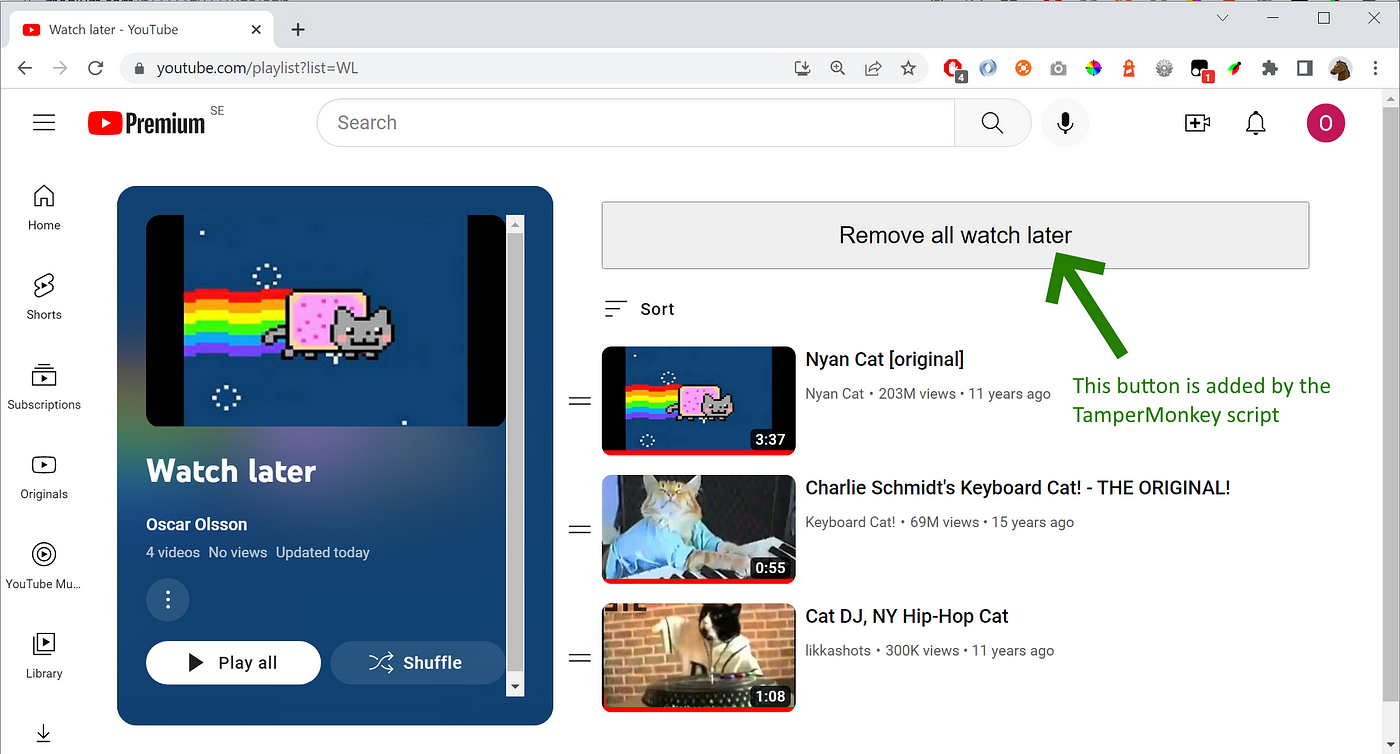Click in the YouTube search field

[636, 123]
